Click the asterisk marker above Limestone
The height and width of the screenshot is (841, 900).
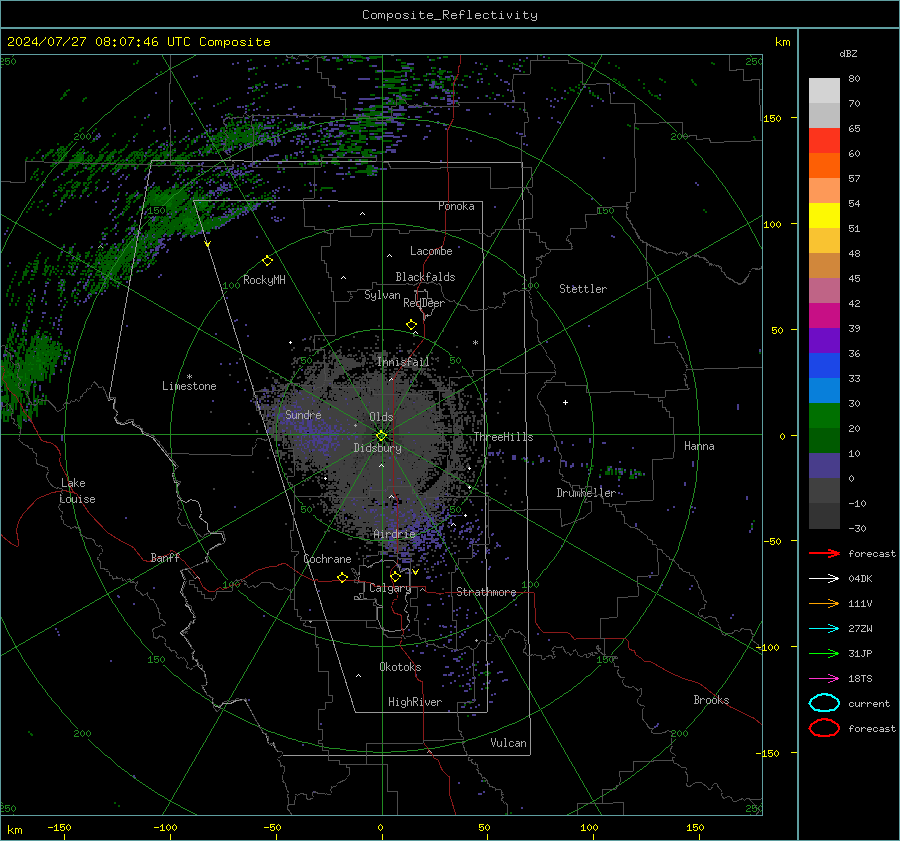(189, 377)
